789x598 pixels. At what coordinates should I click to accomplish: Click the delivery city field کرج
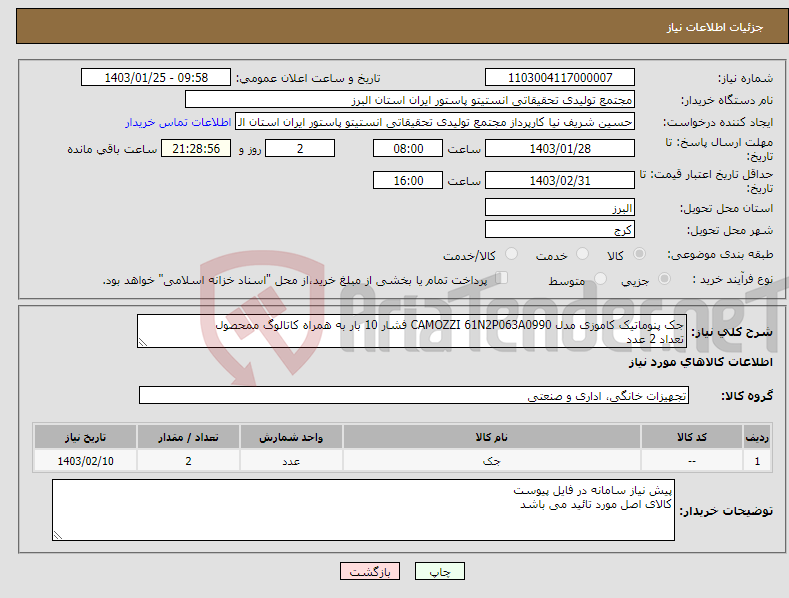click(x=560, y=230)
